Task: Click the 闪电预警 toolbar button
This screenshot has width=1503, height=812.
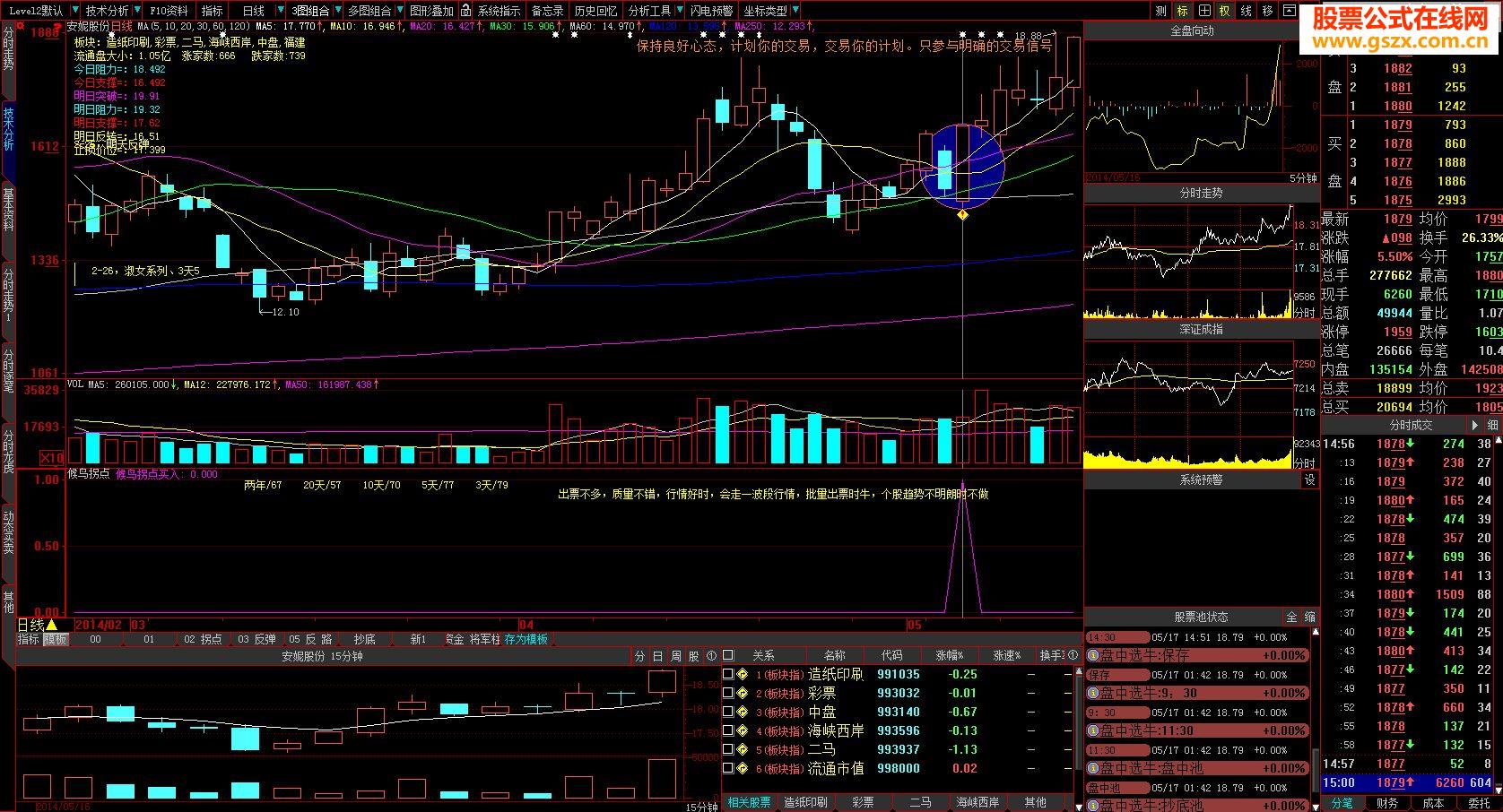Action: 711,11
